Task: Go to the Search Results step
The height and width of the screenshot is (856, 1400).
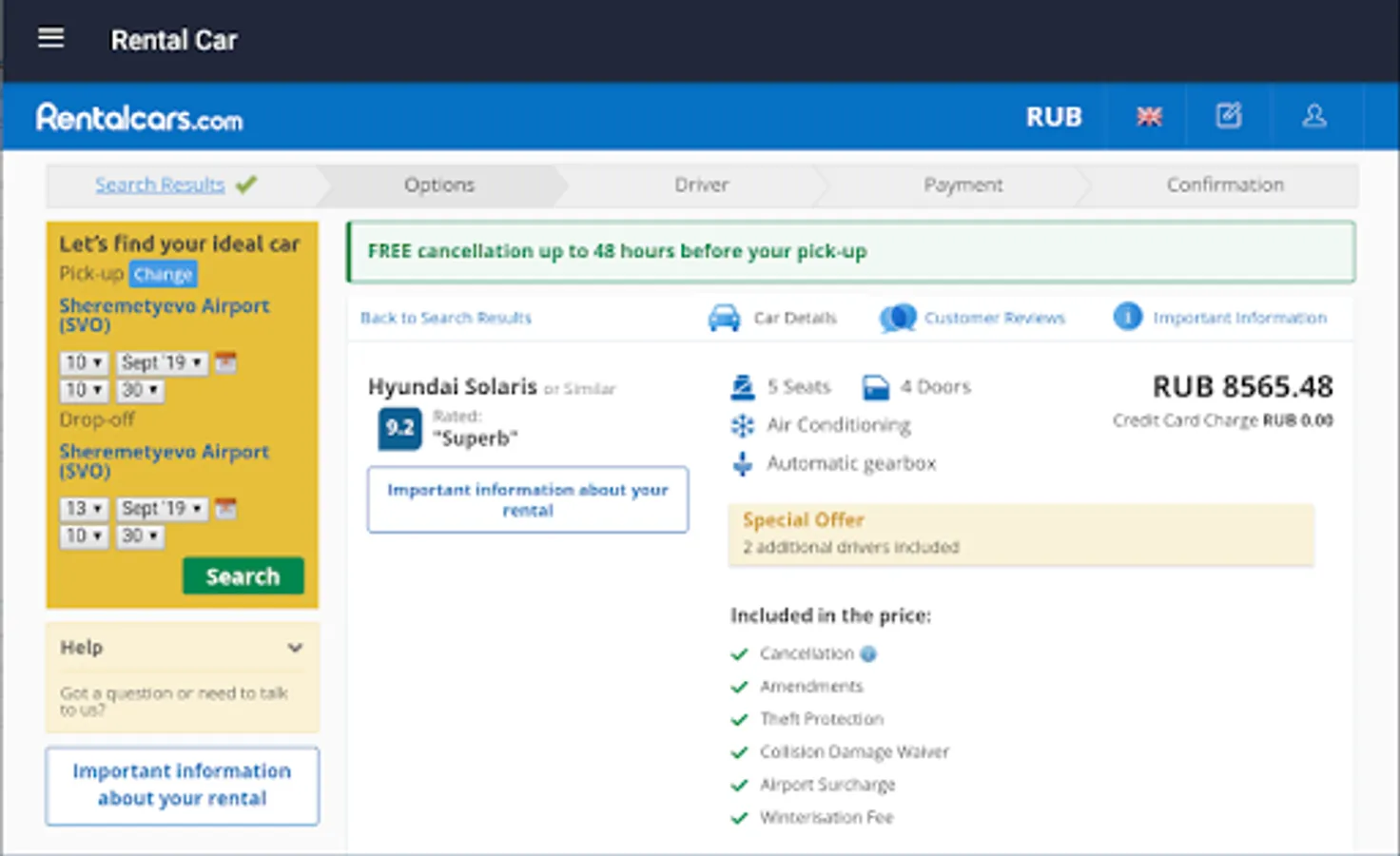Action: (x=160, y=185)
